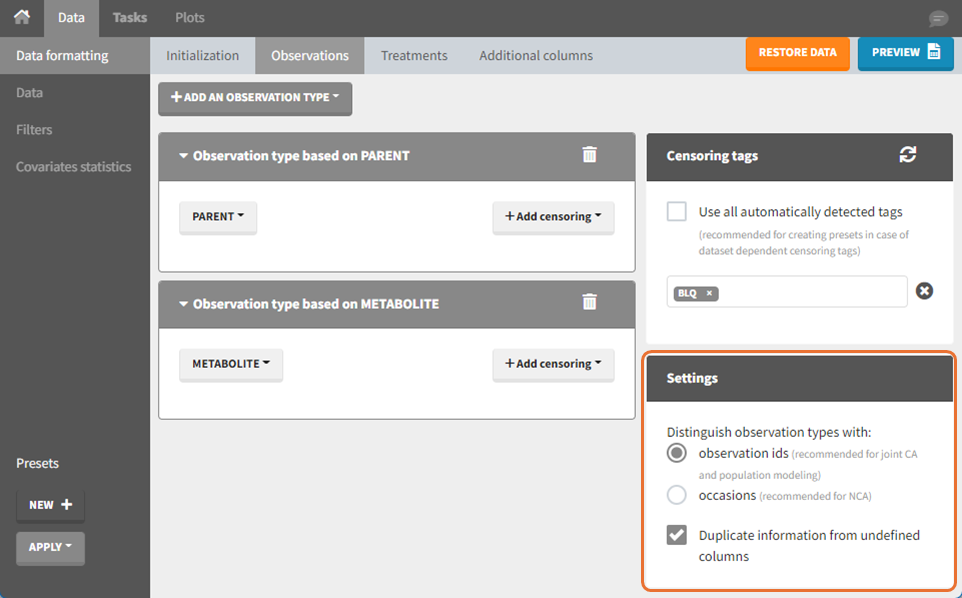Refresh censoring tags with the reload icon

[x=907, y=155]
